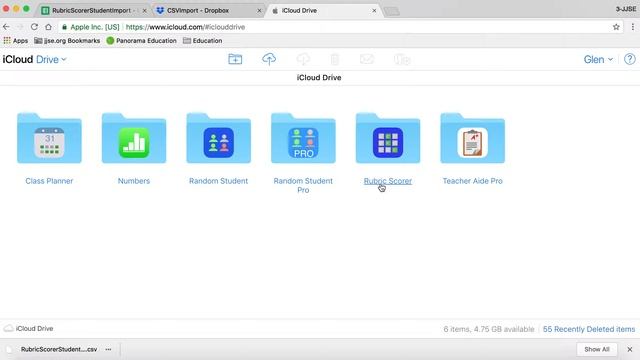
Task: Open jjse.org Bookmarks folder
Action: click(x=67, y=40)
